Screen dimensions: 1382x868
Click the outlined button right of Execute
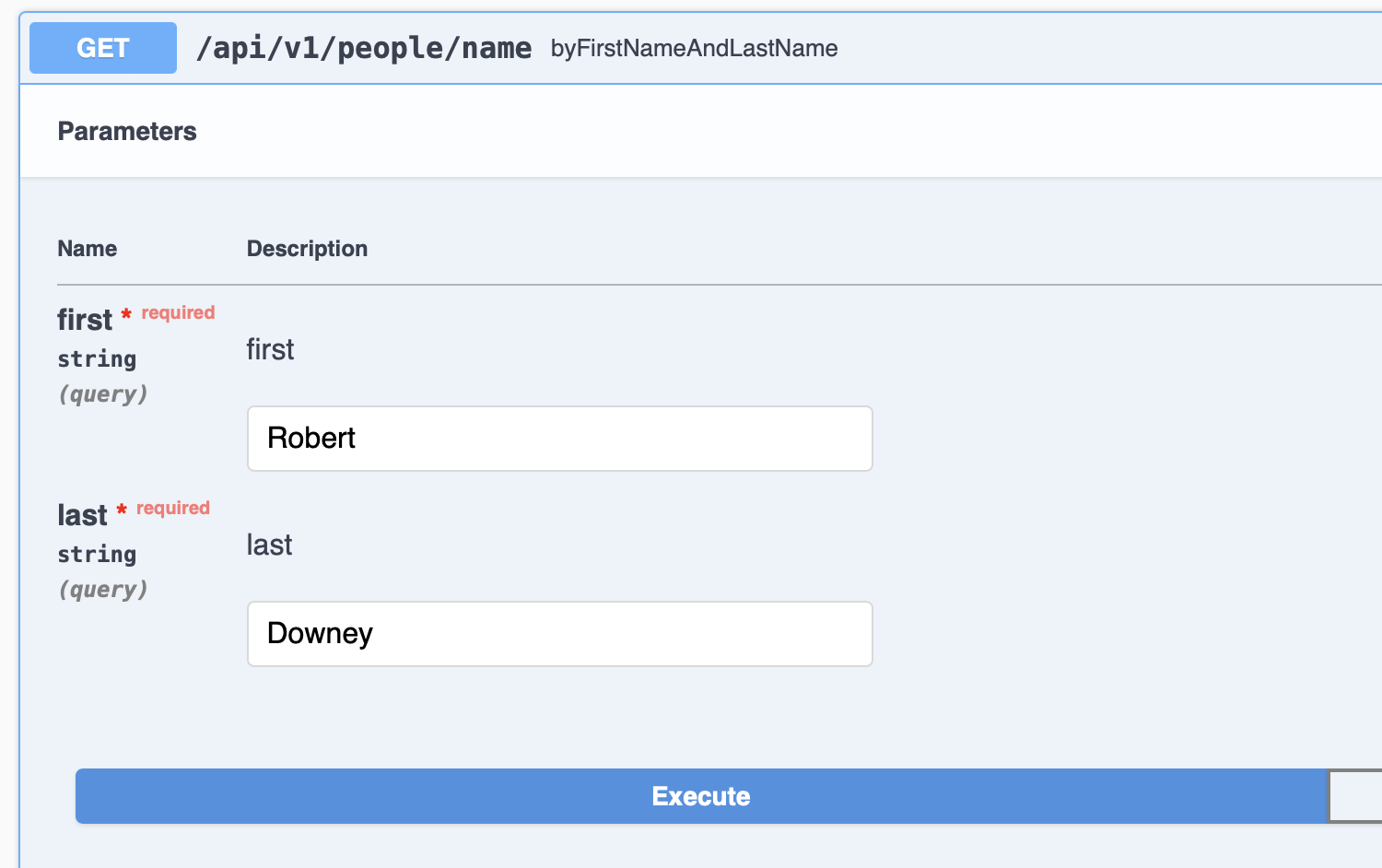[x=1355, y=796]
